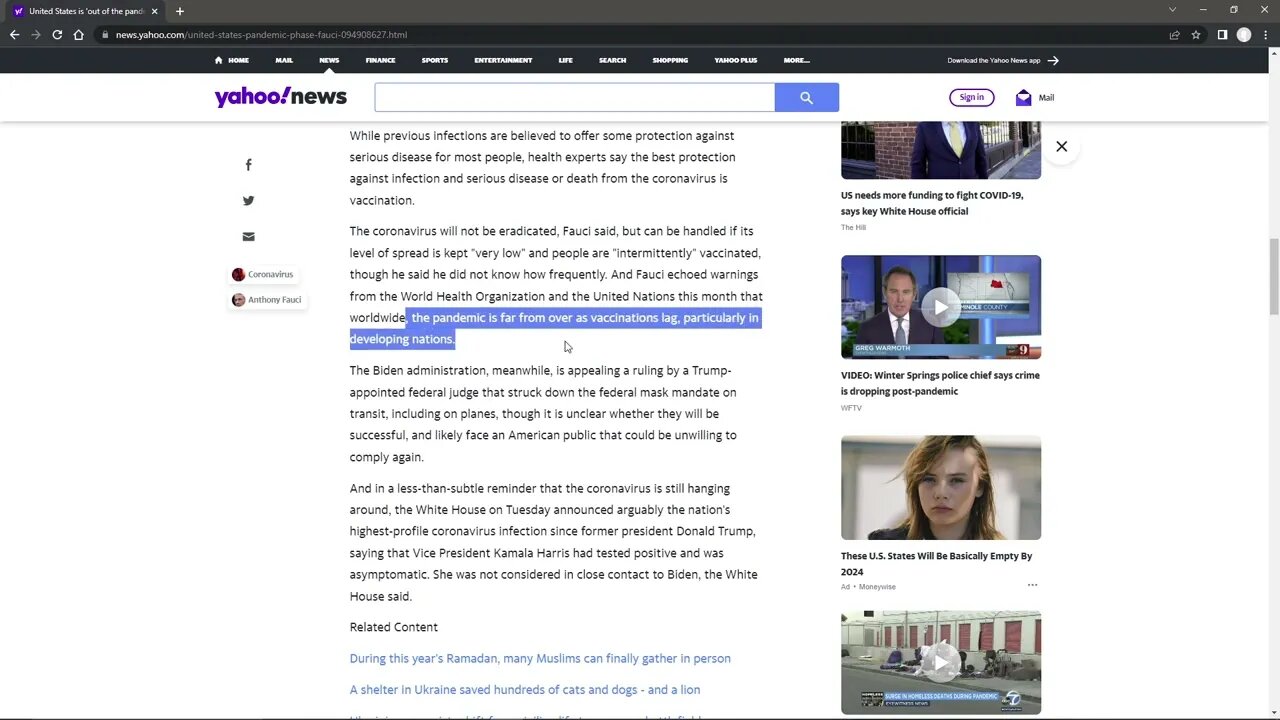Select NEWS in top navigation
Screen dimensions: 1280x720
click(x=329, y=60)
